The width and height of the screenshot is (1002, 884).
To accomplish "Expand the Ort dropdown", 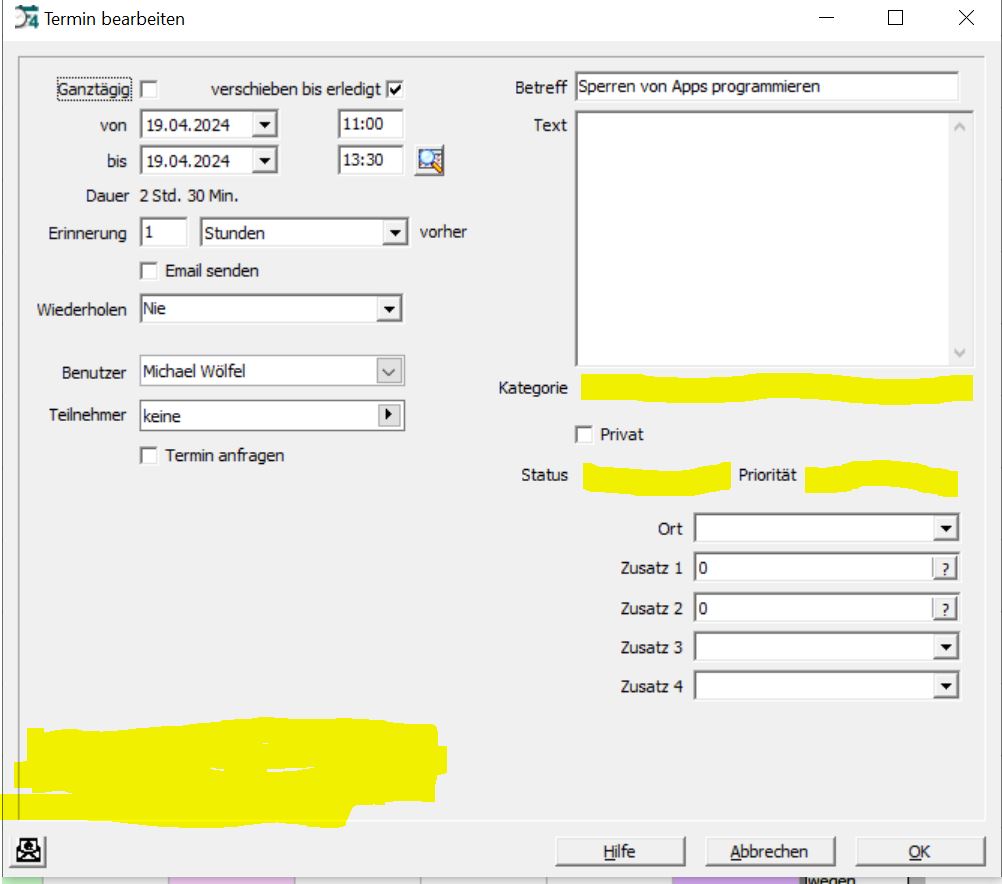I will [x=945, y=528].
